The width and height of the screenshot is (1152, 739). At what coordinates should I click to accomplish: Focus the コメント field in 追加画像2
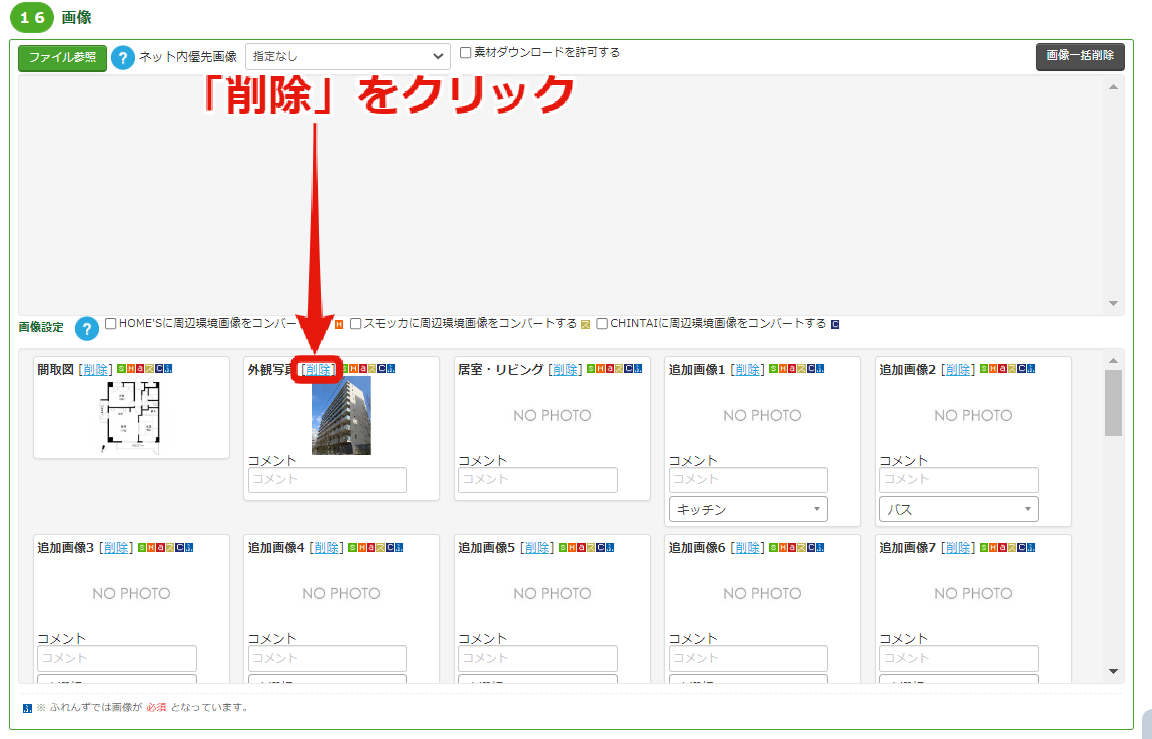(x=959, y=480)
